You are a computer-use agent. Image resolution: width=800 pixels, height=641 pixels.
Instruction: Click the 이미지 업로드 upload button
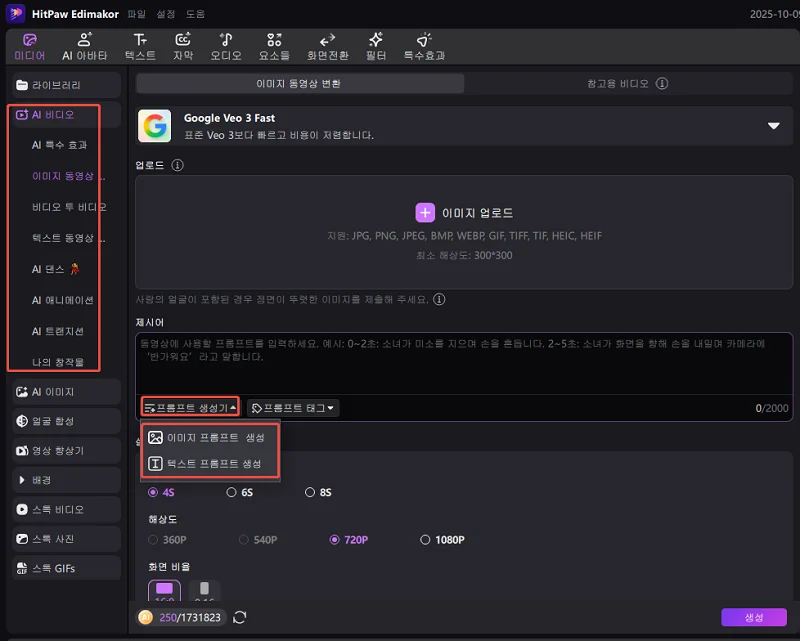click(x=464, y=212)
